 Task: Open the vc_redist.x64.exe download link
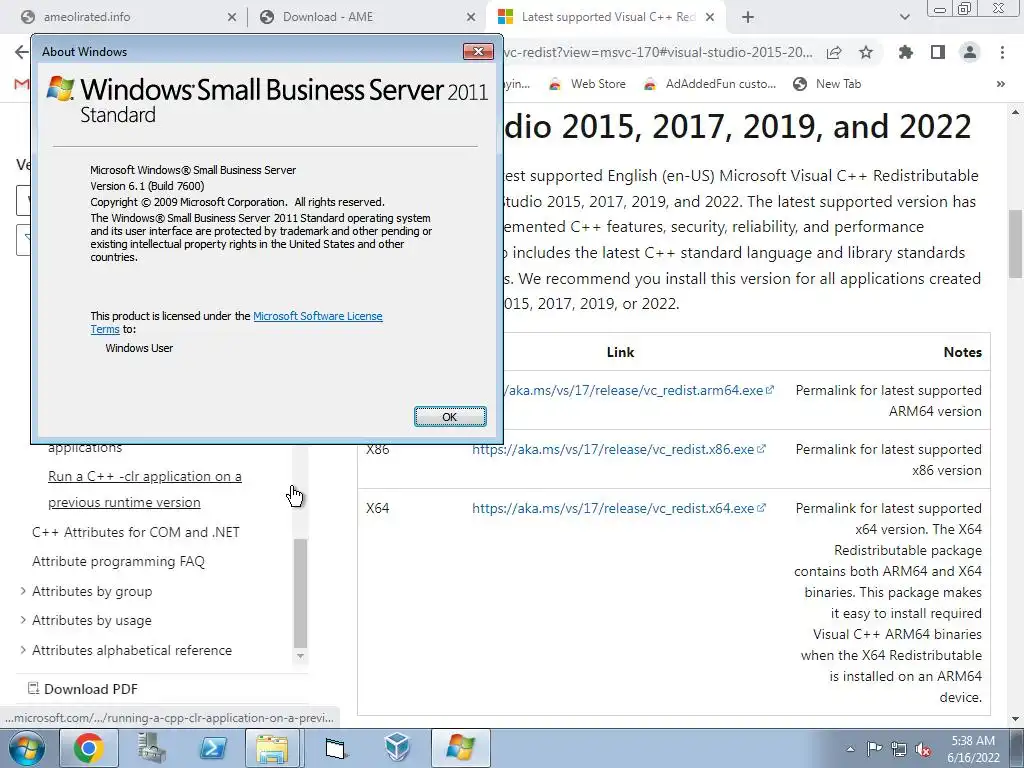tap(619, 508)
